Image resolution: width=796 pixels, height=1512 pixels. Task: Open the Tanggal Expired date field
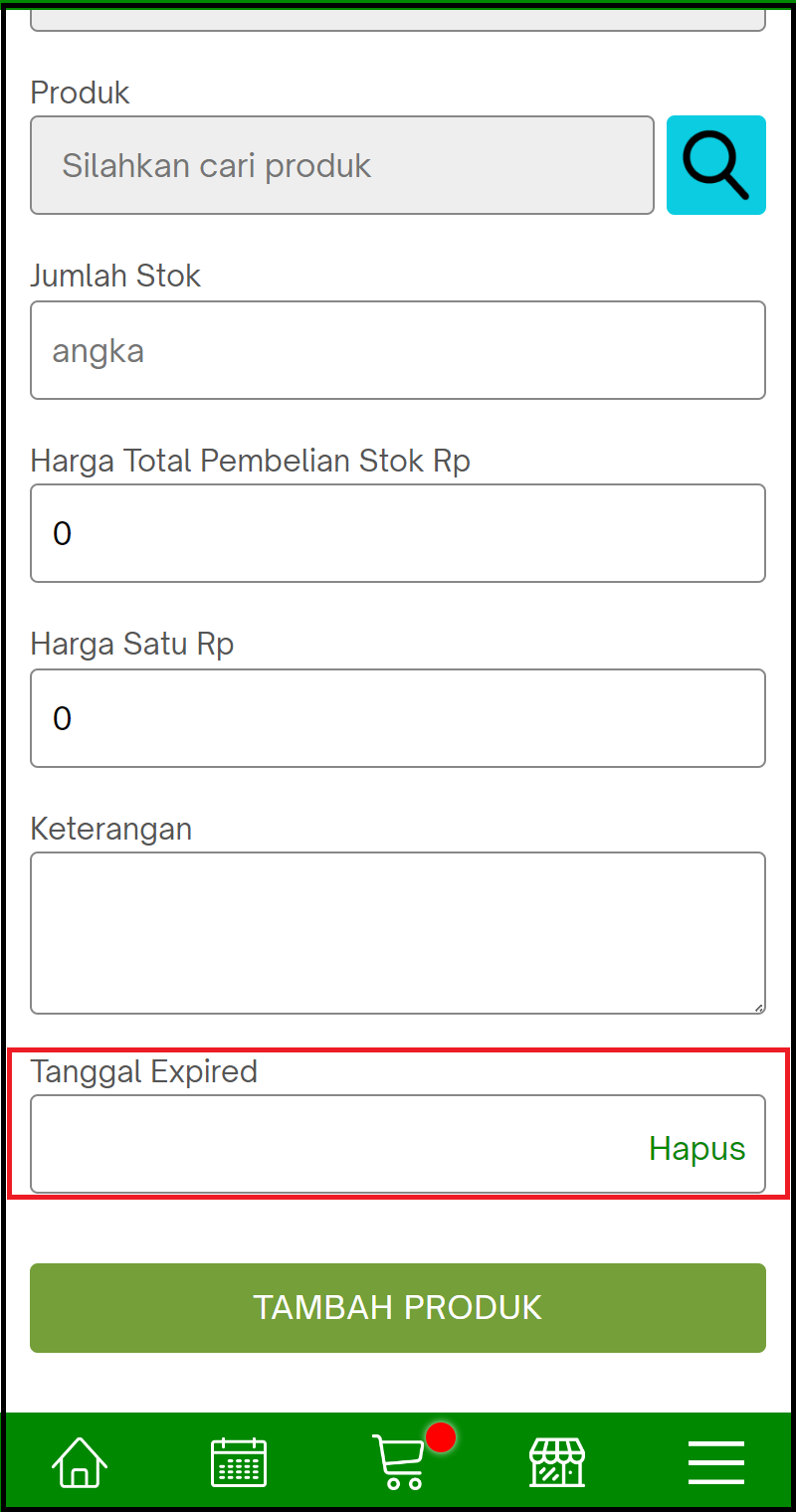coord(298,1144)
